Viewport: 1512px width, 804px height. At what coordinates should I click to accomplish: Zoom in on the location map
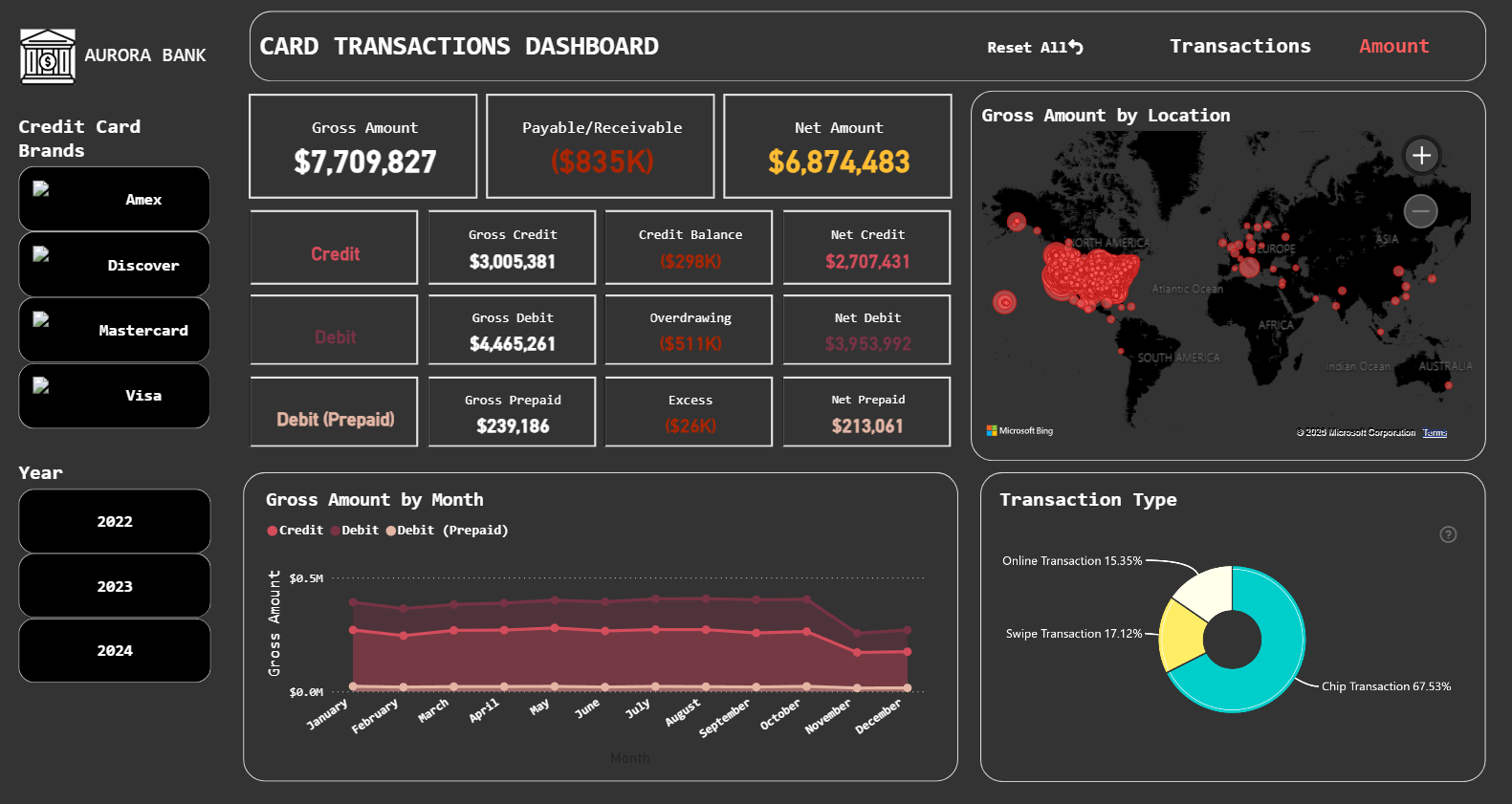click(1421, 156)
